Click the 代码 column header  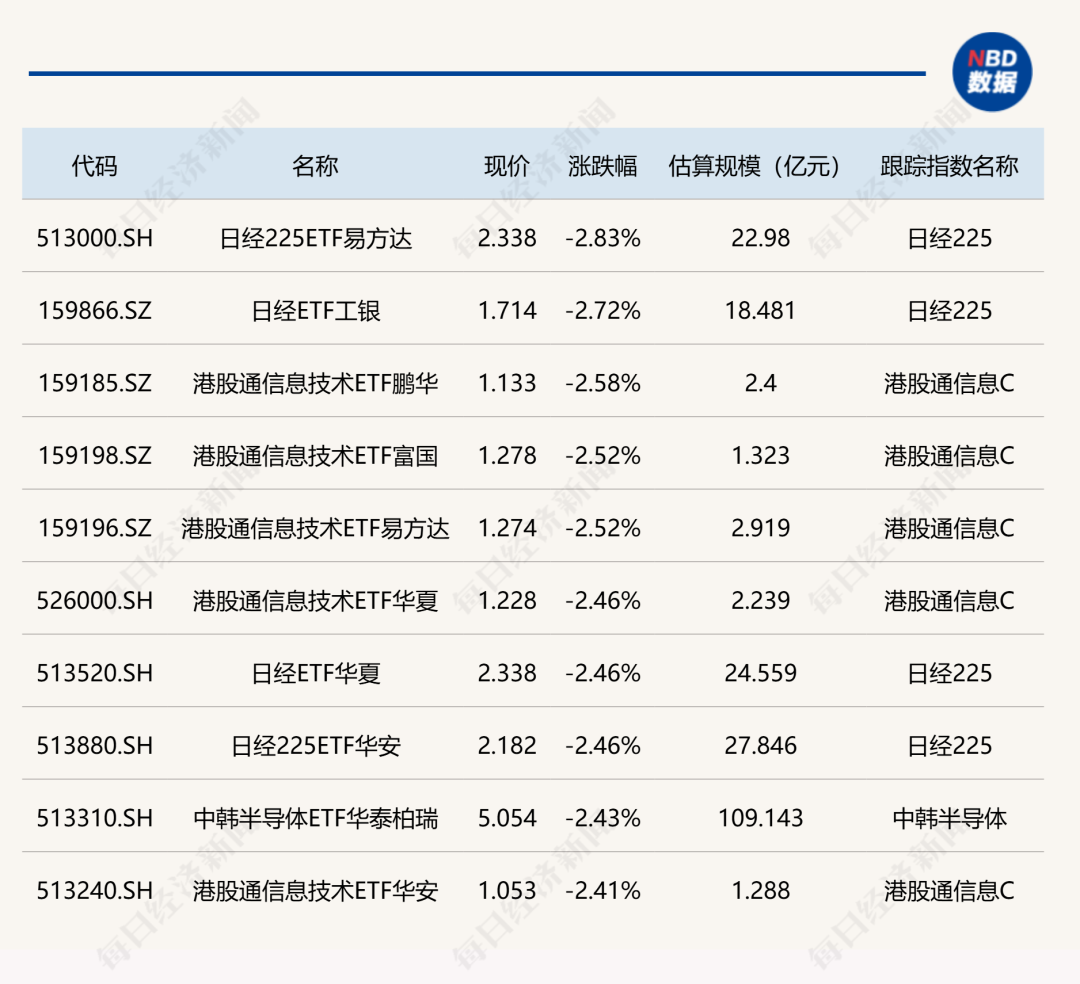pos(94,166)
